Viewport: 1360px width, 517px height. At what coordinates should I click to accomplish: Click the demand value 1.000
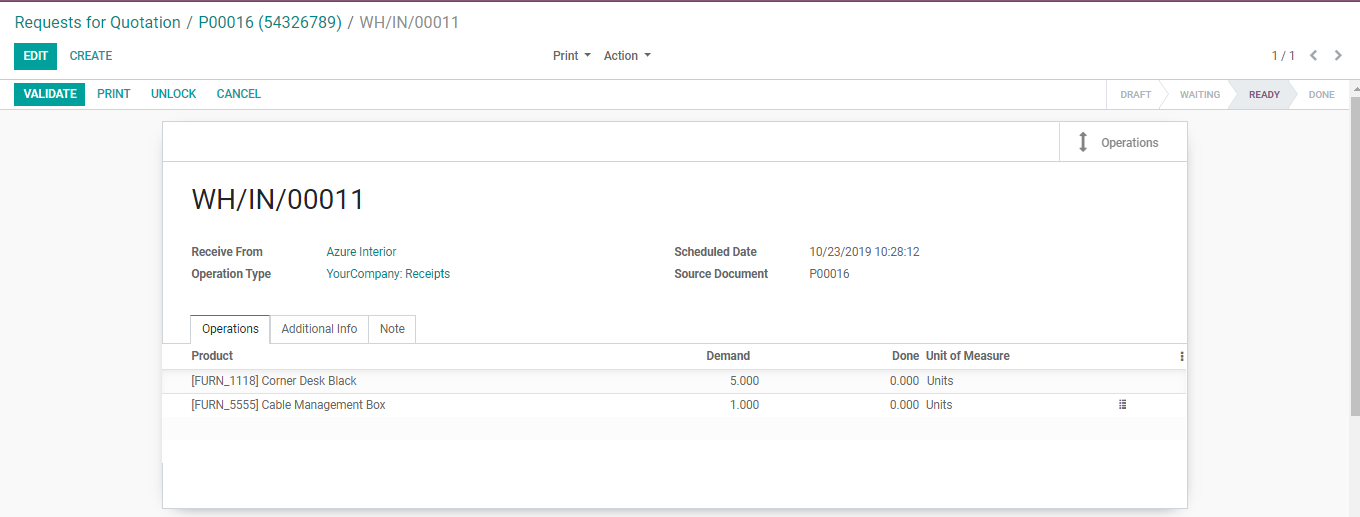point(744,405)
